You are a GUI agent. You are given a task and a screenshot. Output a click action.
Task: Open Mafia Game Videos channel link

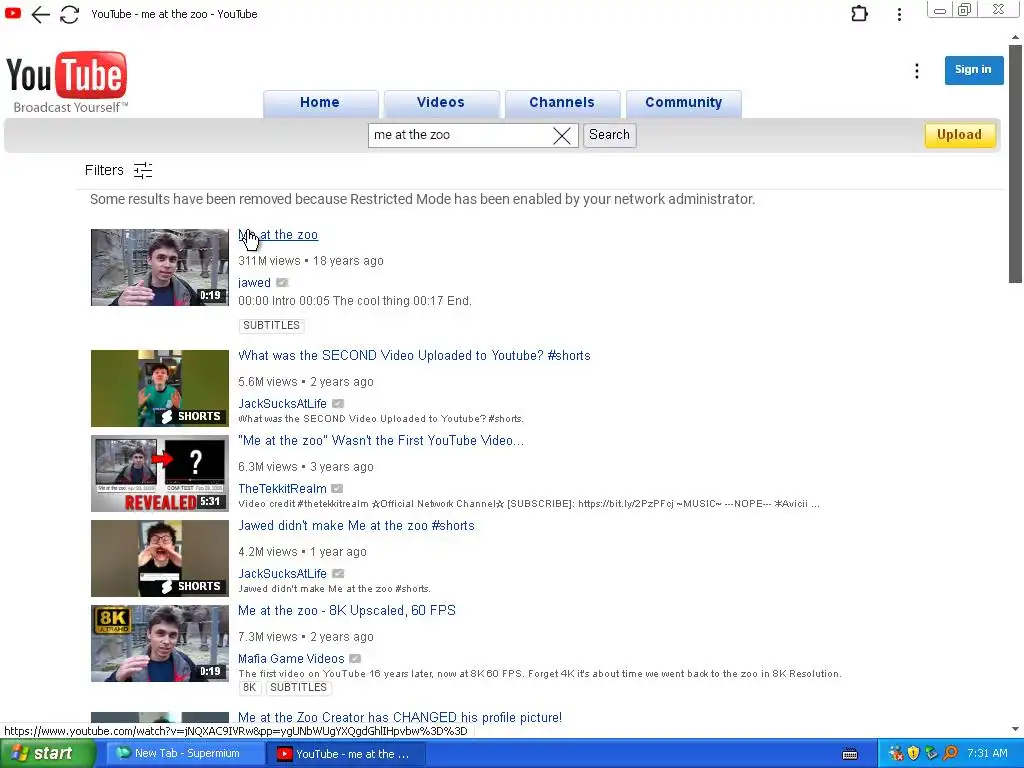point(291,658)
